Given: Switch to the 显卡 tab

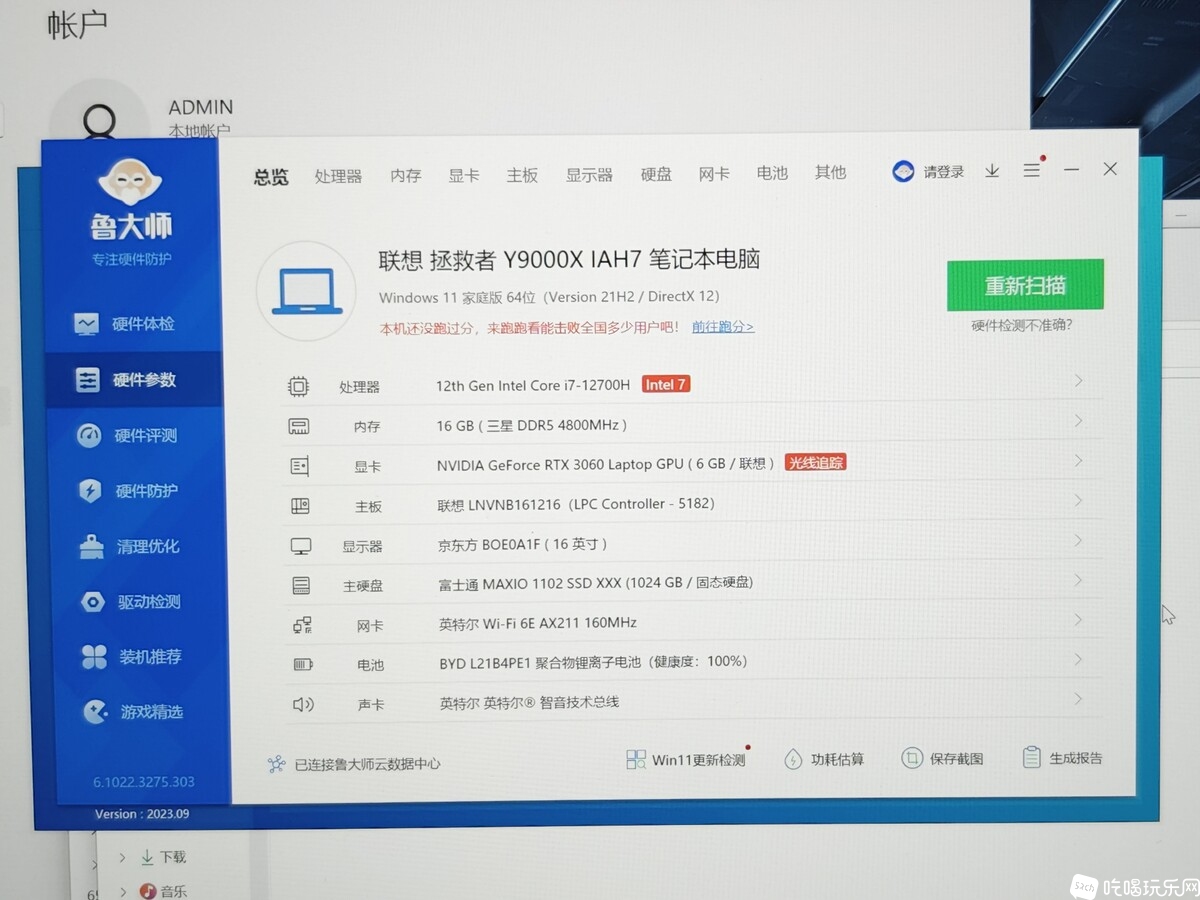Looking at the screenshot, I should (463, 175).
